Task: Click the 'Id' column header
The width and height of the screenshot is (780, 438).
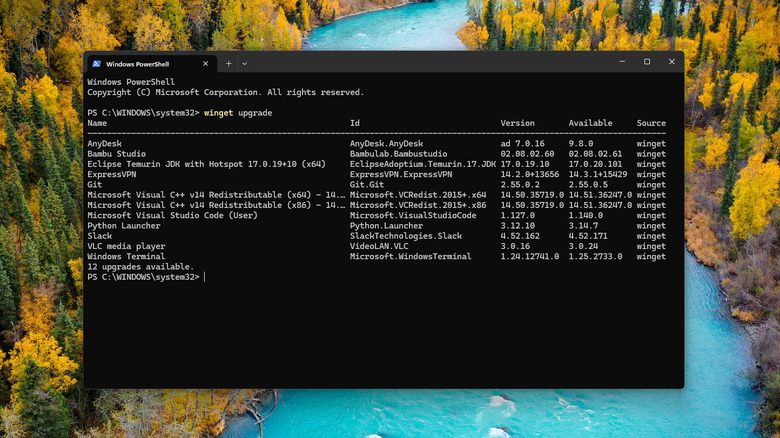Action: [x=355, y=123]
